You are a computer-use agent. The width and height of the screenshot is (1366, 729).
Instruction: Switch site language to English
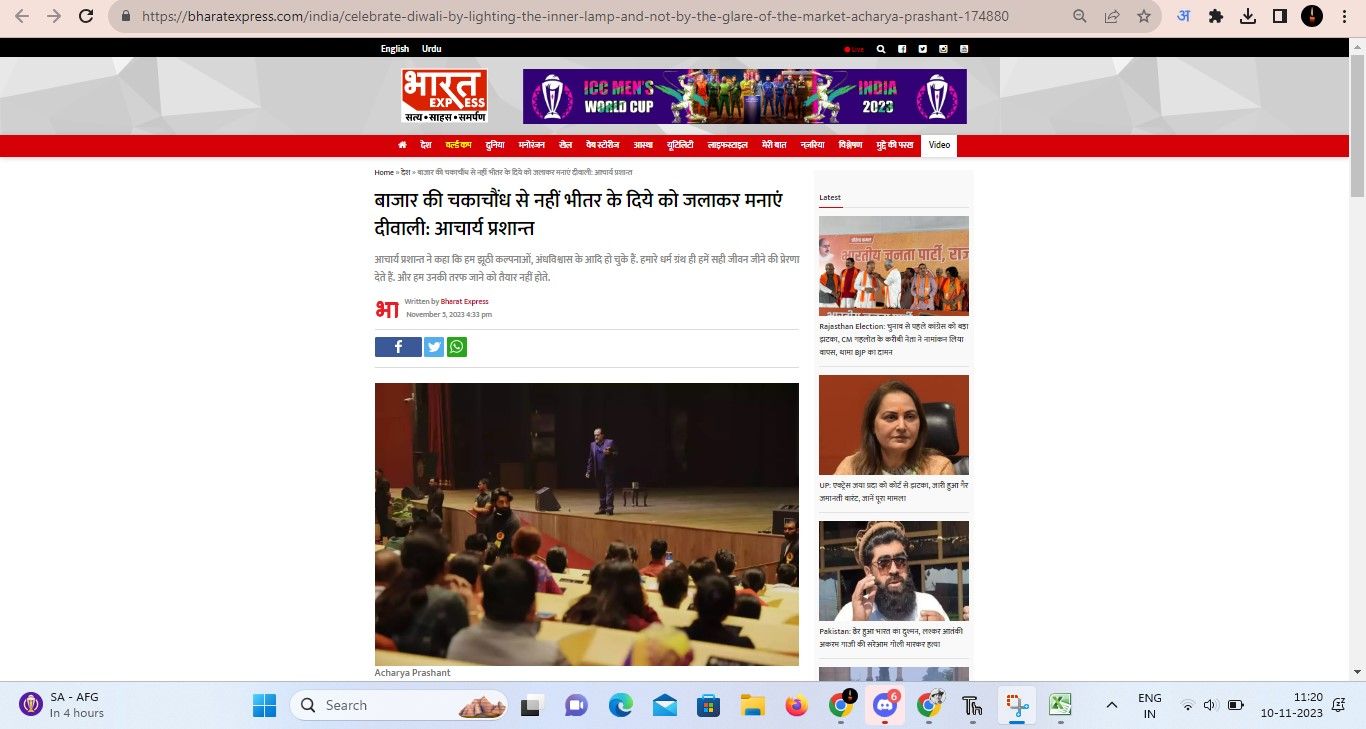pos(395,49)
